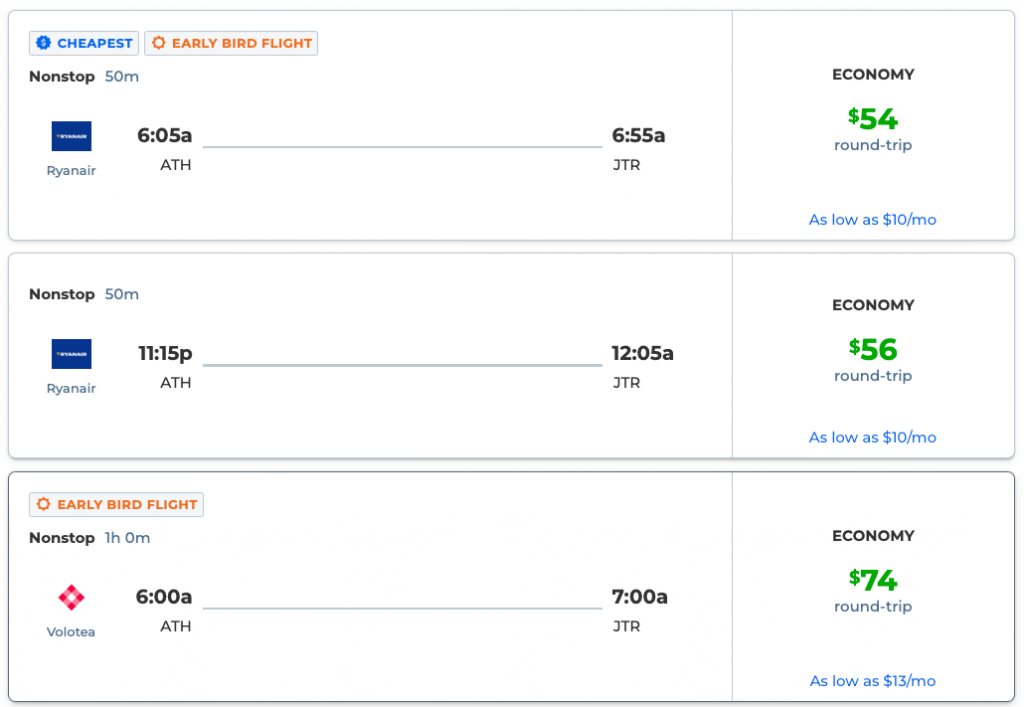This screenshot has height=707, width=1024.
Task: Click the dollar icon in the Cheapest badge
Action: tap(43, 43)
